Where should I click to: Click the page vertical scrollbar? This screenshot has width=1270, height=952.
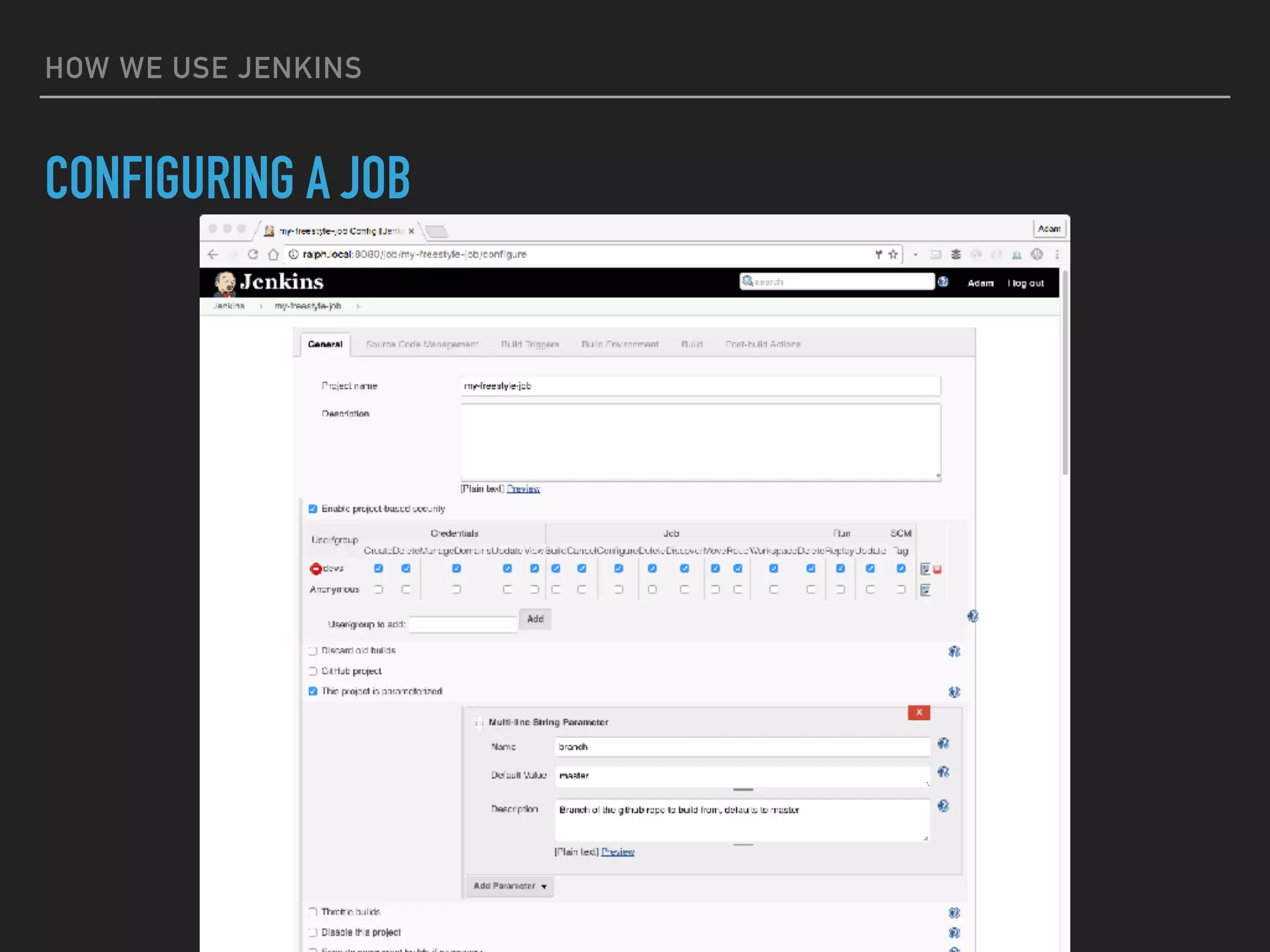(1065, 372)
